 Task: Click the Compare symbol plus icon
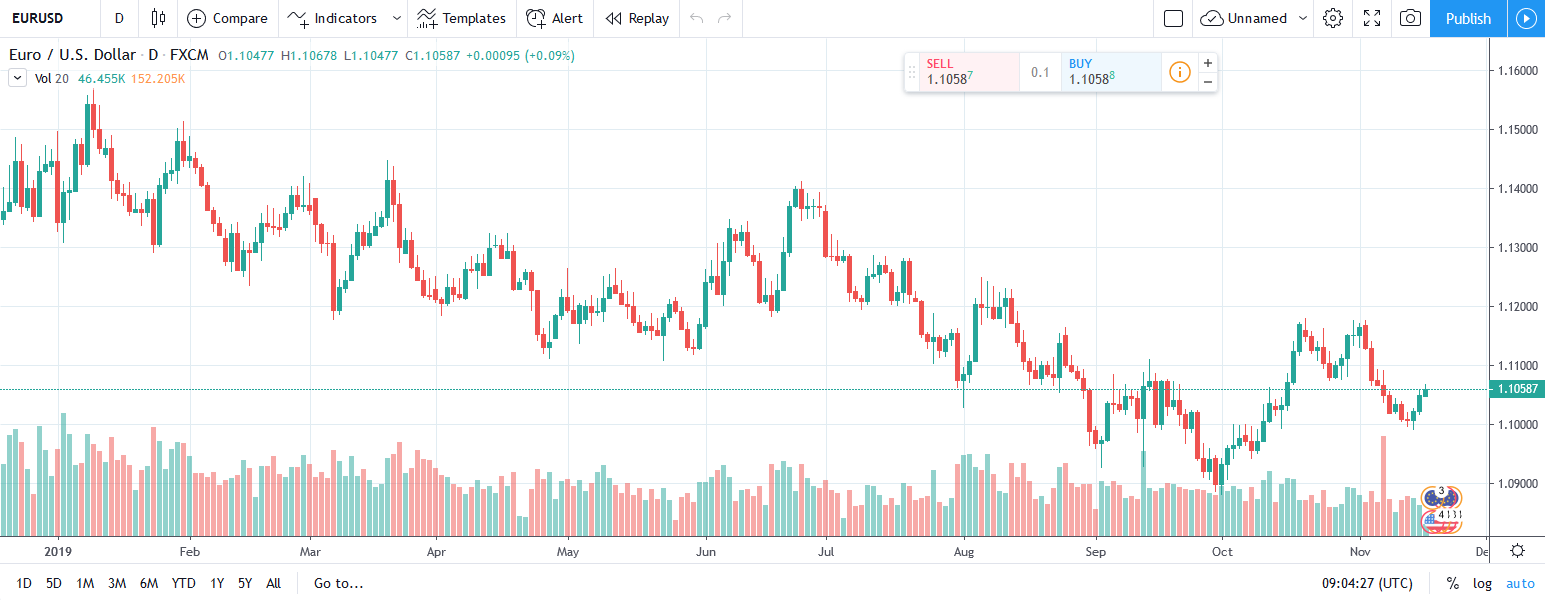(x=196, y=18)
